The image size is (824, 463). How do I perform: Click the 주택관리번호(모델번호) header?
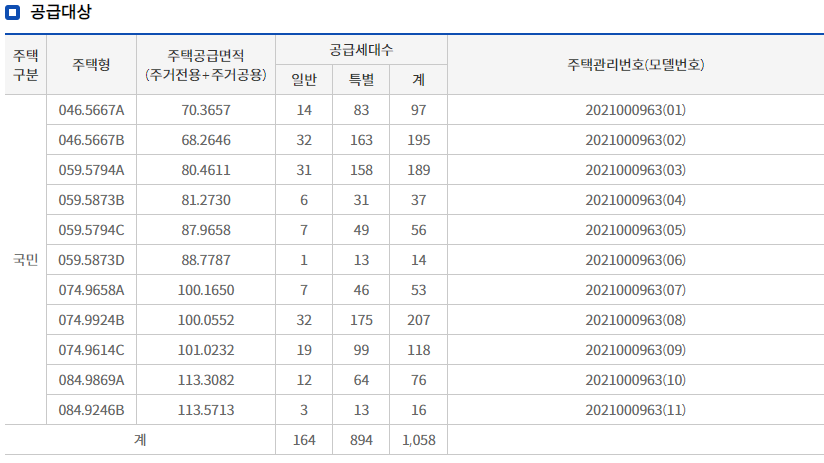(635, 65)
